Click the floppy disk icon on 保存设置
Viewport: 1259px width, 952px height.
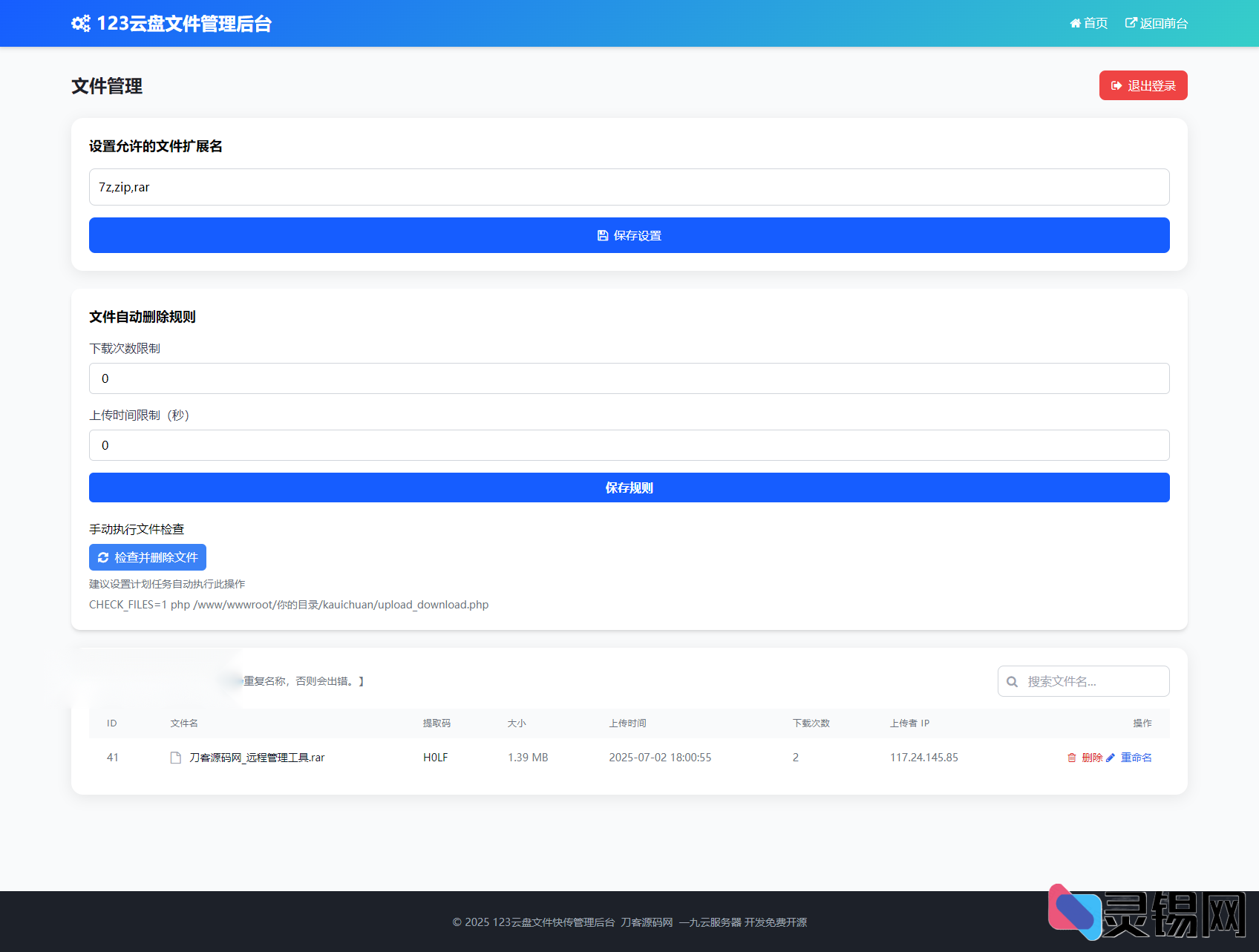click(x=603, y=235)
